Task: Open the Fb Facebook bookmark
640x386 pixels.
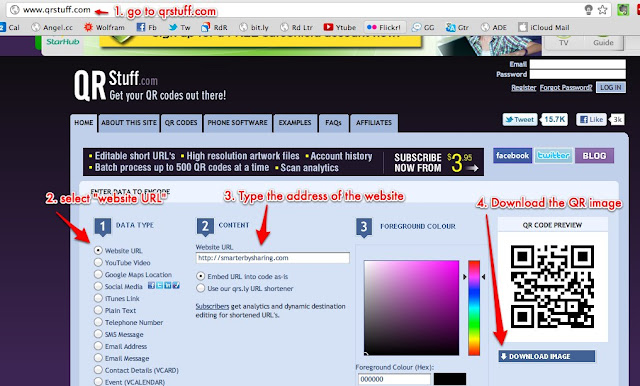Action: [147, 27]
